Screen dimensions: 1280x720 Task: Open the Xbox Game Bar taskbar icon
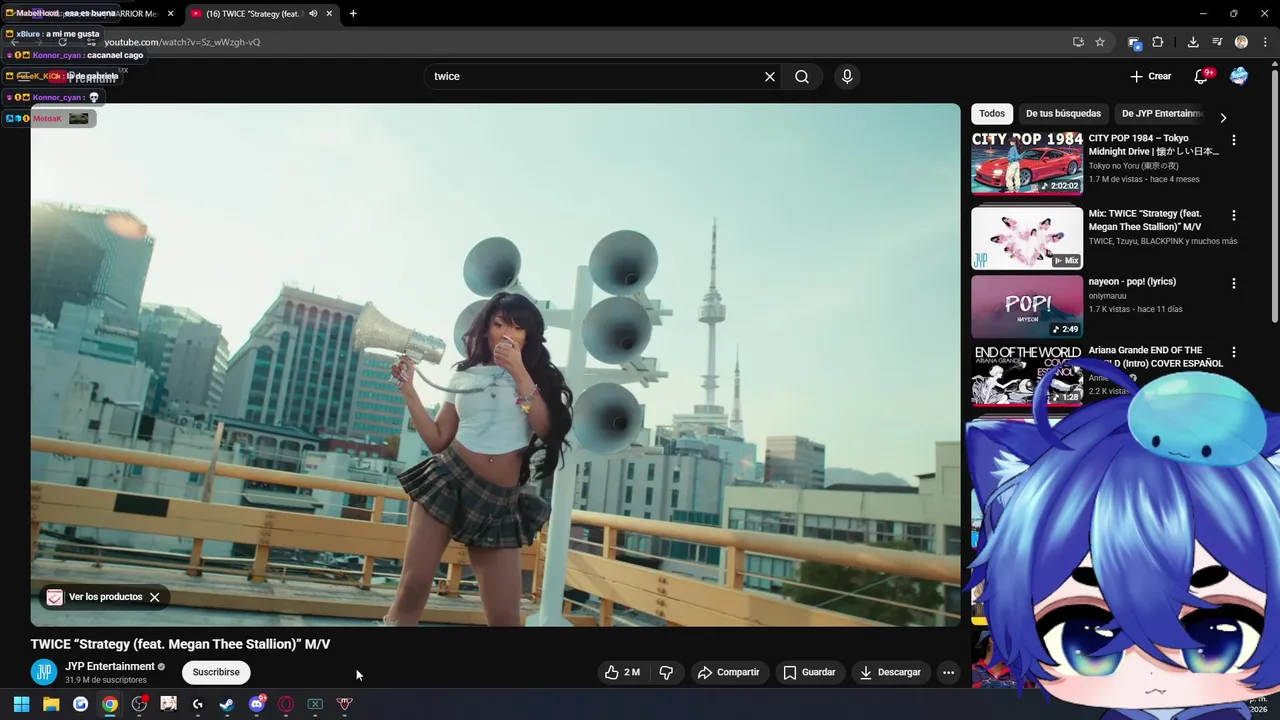pos(315,704)
